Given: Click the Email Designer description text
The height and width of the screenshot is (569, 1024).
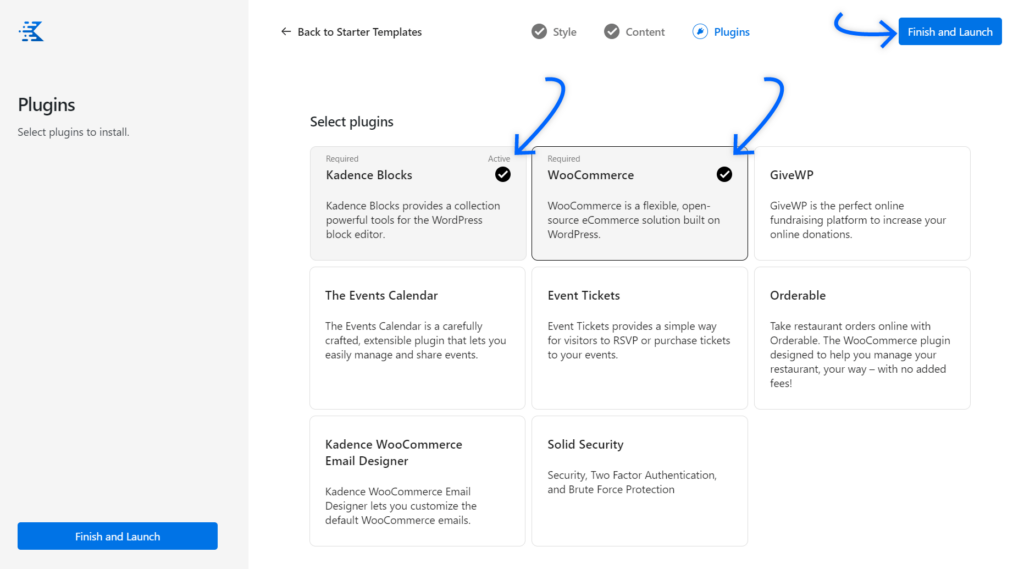Looking at the screenshot, I should pyautogui.click(x=401, y=506).
